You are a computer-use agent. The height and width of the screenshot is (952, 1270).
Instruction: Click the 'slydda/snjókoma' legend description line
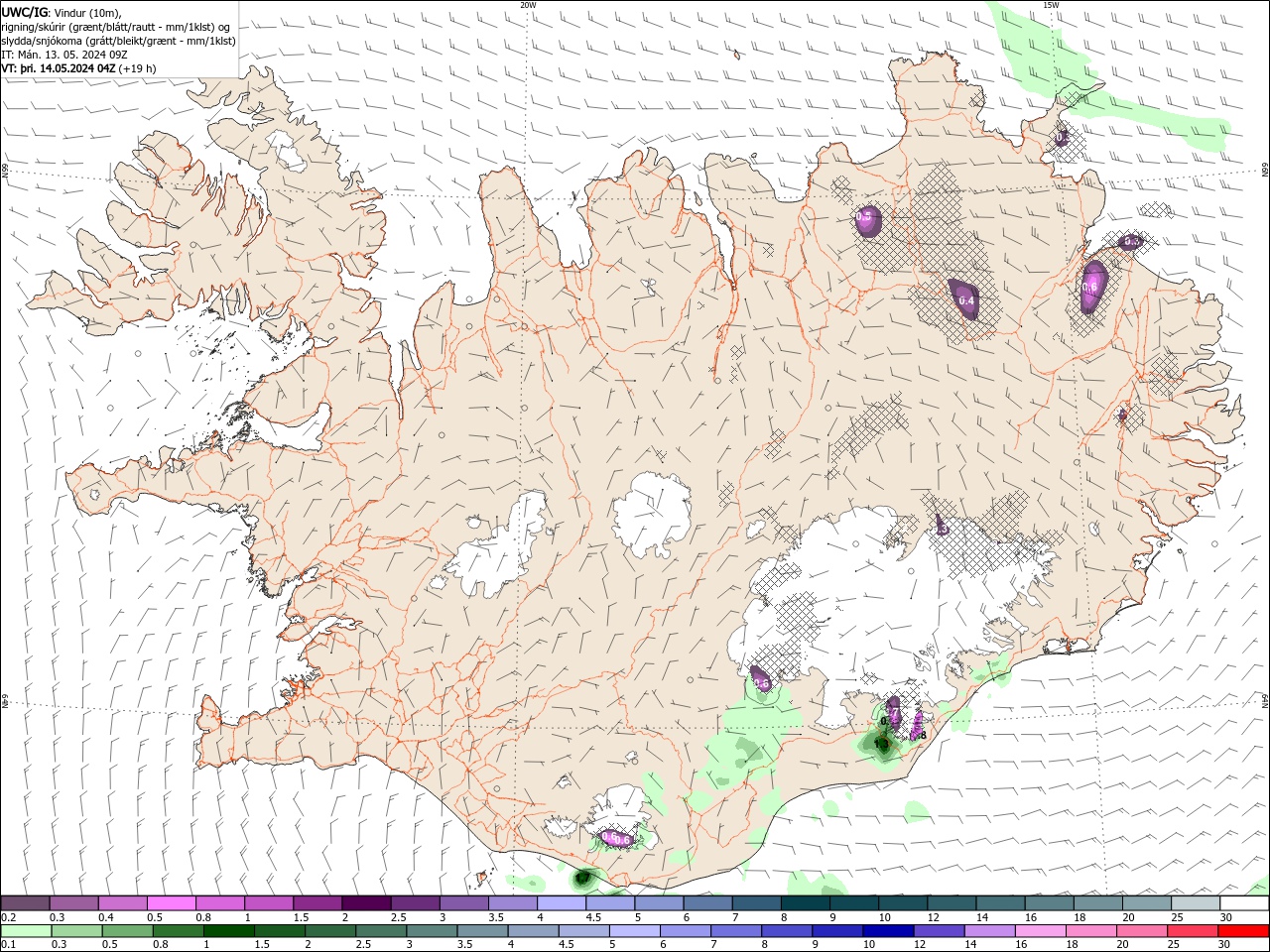point(119,41)
